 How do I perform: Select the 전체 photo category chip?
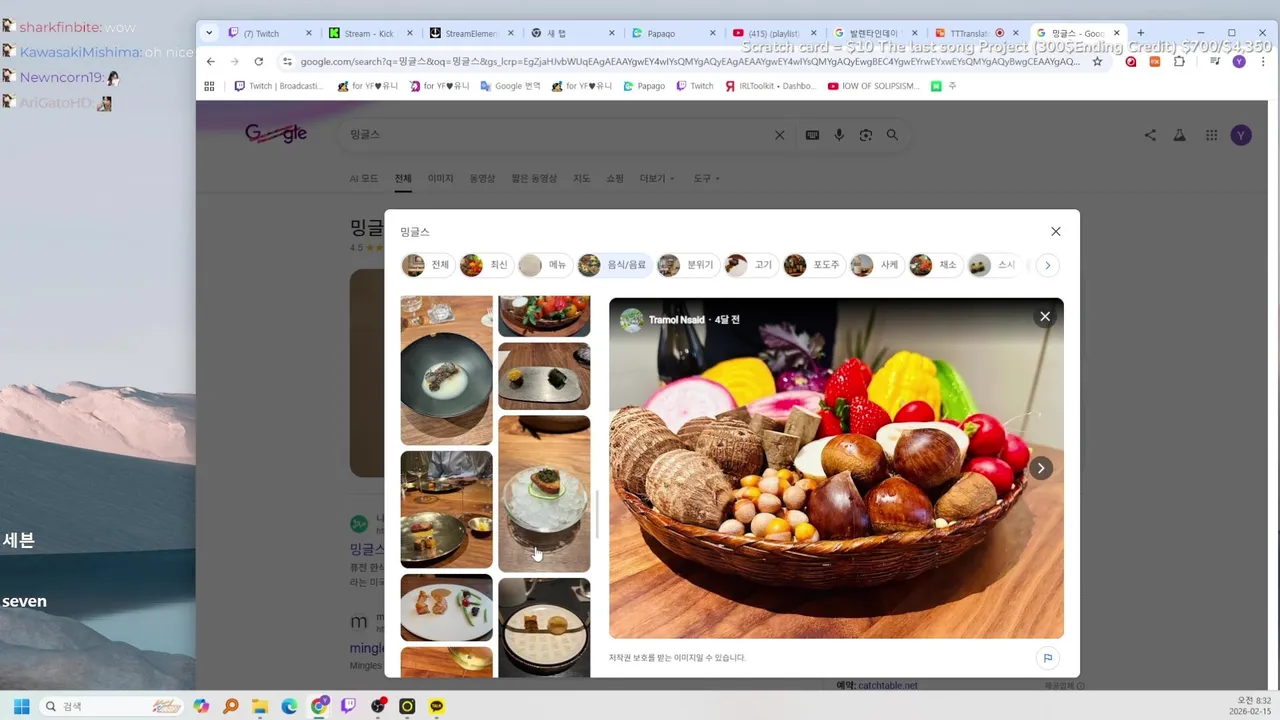pos(427,265)
